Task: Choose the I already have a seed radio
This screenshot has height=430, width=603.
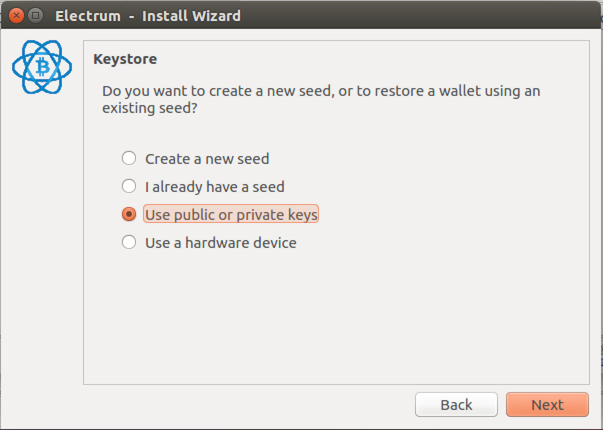Action: pyautogui.click(x=129, y=186)
